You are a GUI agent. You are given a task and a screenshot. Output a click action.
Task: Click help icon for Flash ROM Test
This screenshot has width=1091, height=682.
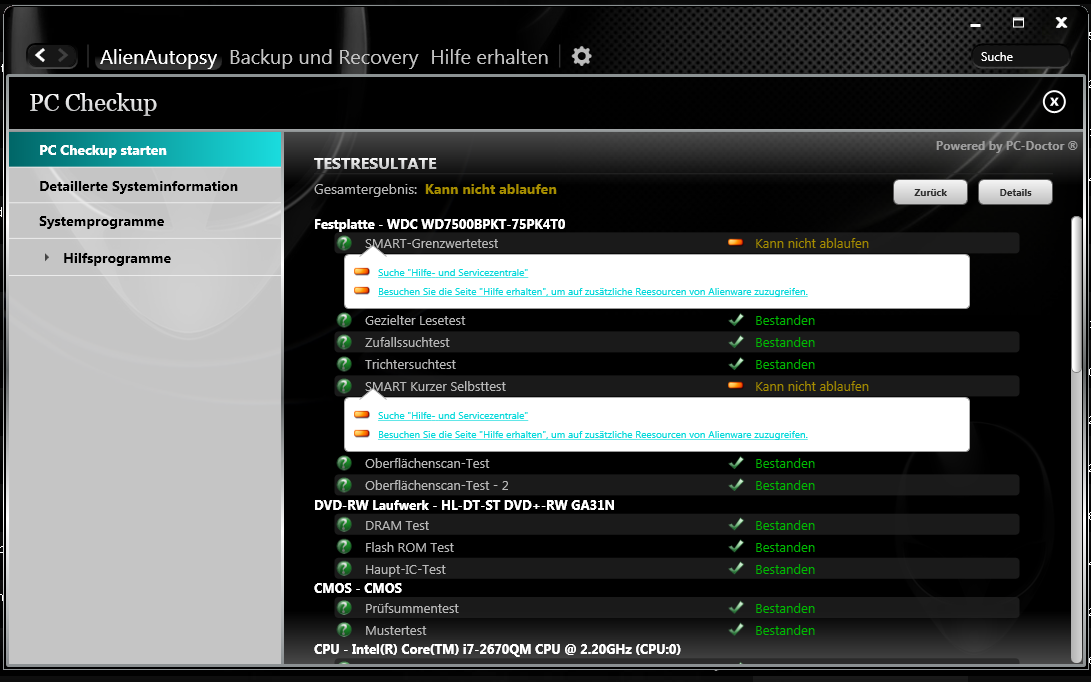point(344,547)
